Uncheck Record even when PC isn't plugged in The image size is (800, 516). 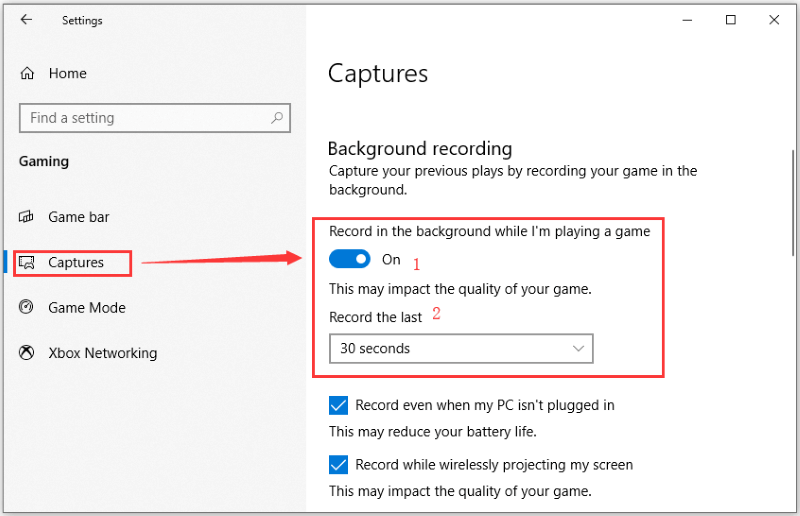pyautogui.click(x=339, y=405)
